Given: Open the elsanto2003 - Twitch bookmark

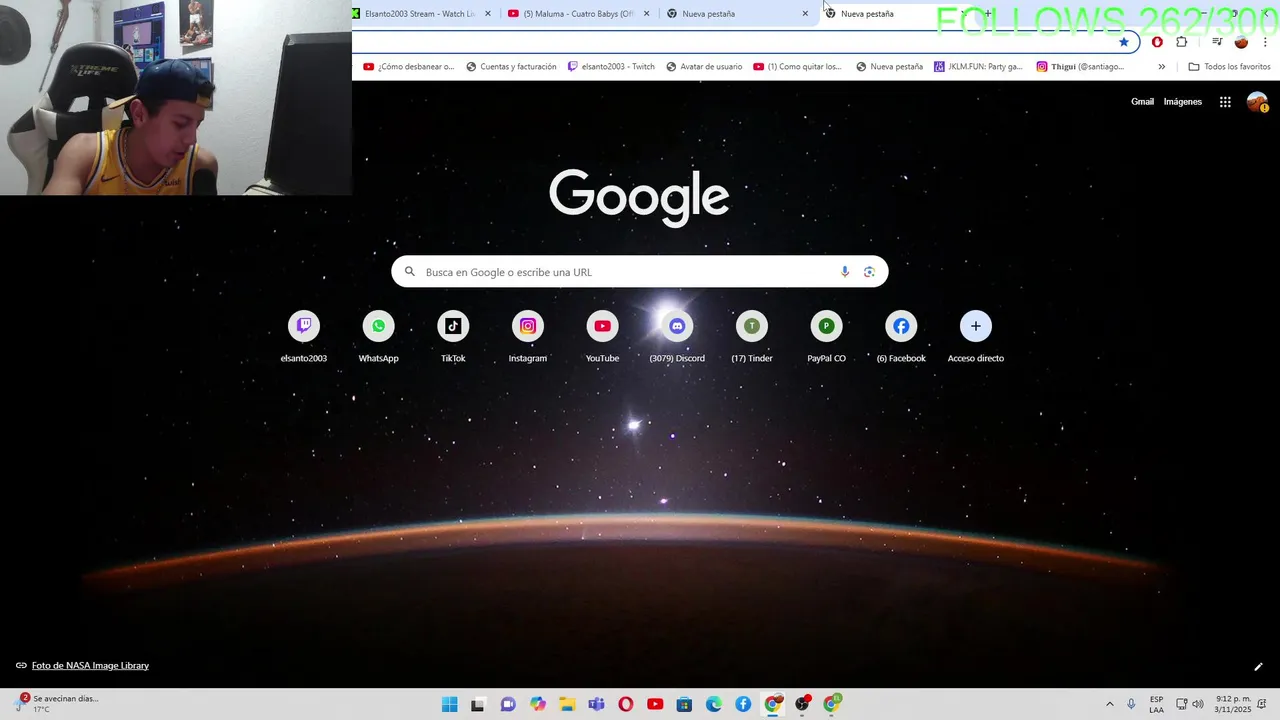Looking at the screenshot, I should [x=611, y=67].
